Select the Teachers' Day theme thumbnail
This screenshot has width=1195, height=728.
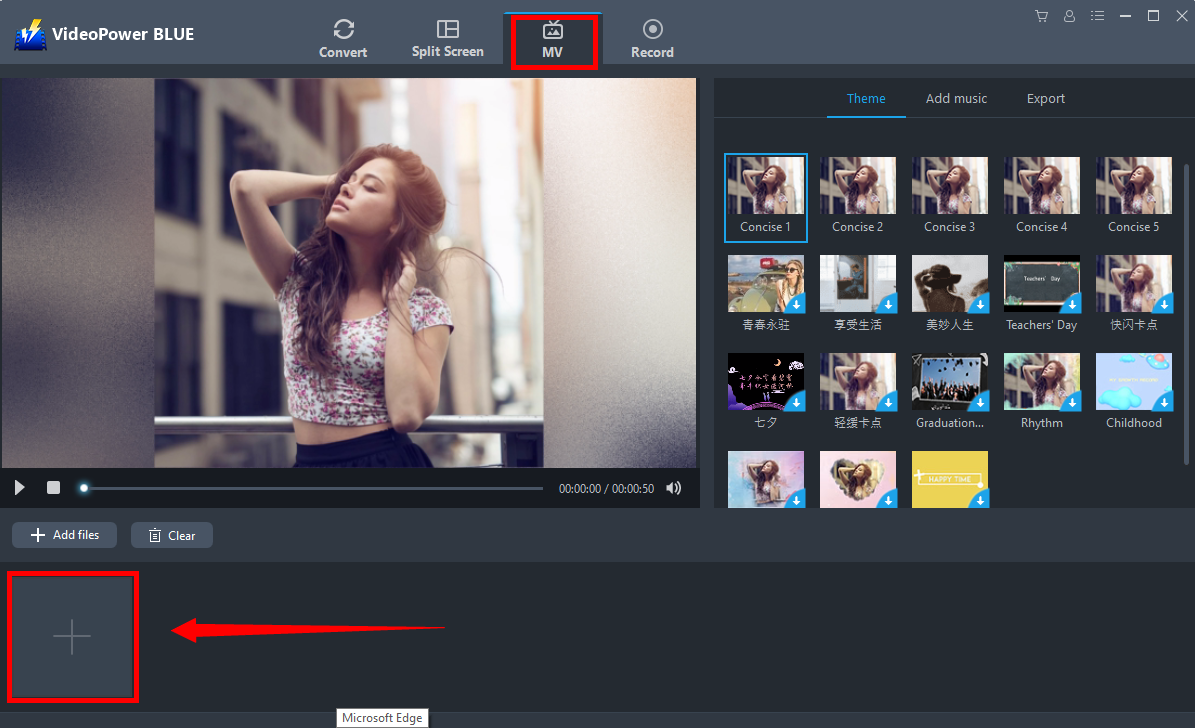click(x=1041, y=284)
